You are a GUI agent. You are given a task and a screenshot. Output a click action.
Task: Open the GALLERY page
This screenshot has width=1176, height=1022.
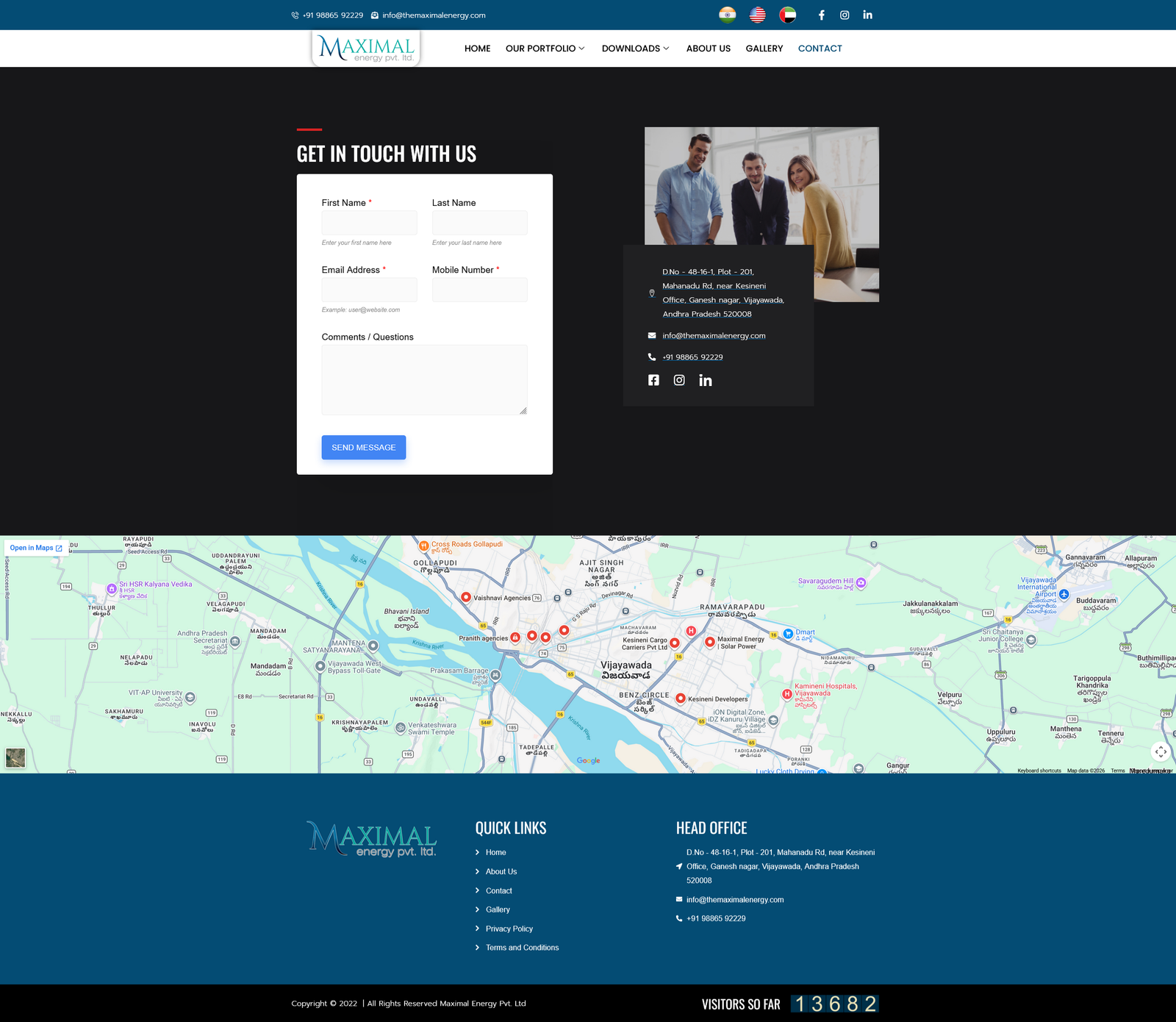click(x=764, y=49)
